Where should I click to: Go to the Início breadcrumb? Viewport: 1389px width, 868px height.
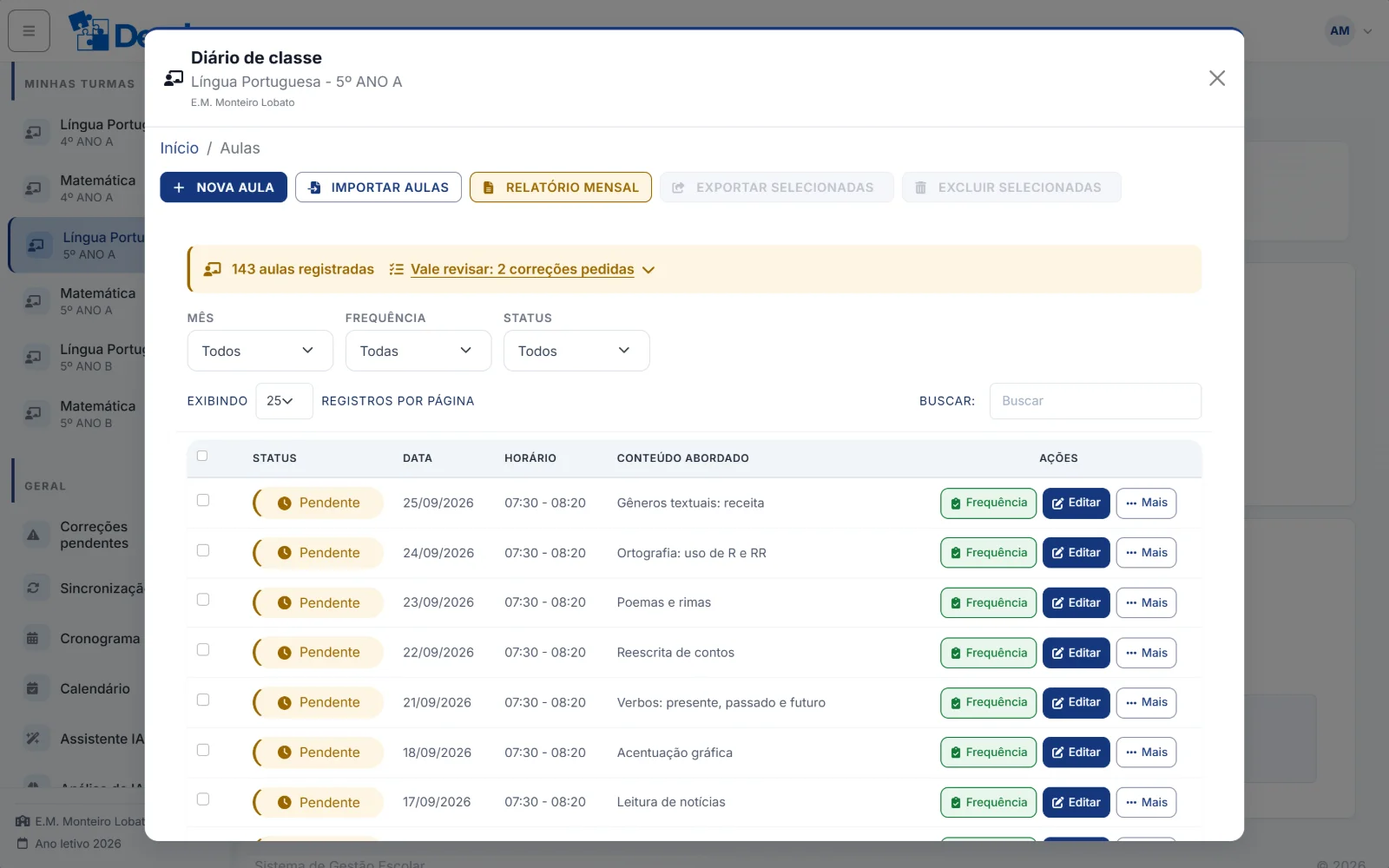pos(179,148)
